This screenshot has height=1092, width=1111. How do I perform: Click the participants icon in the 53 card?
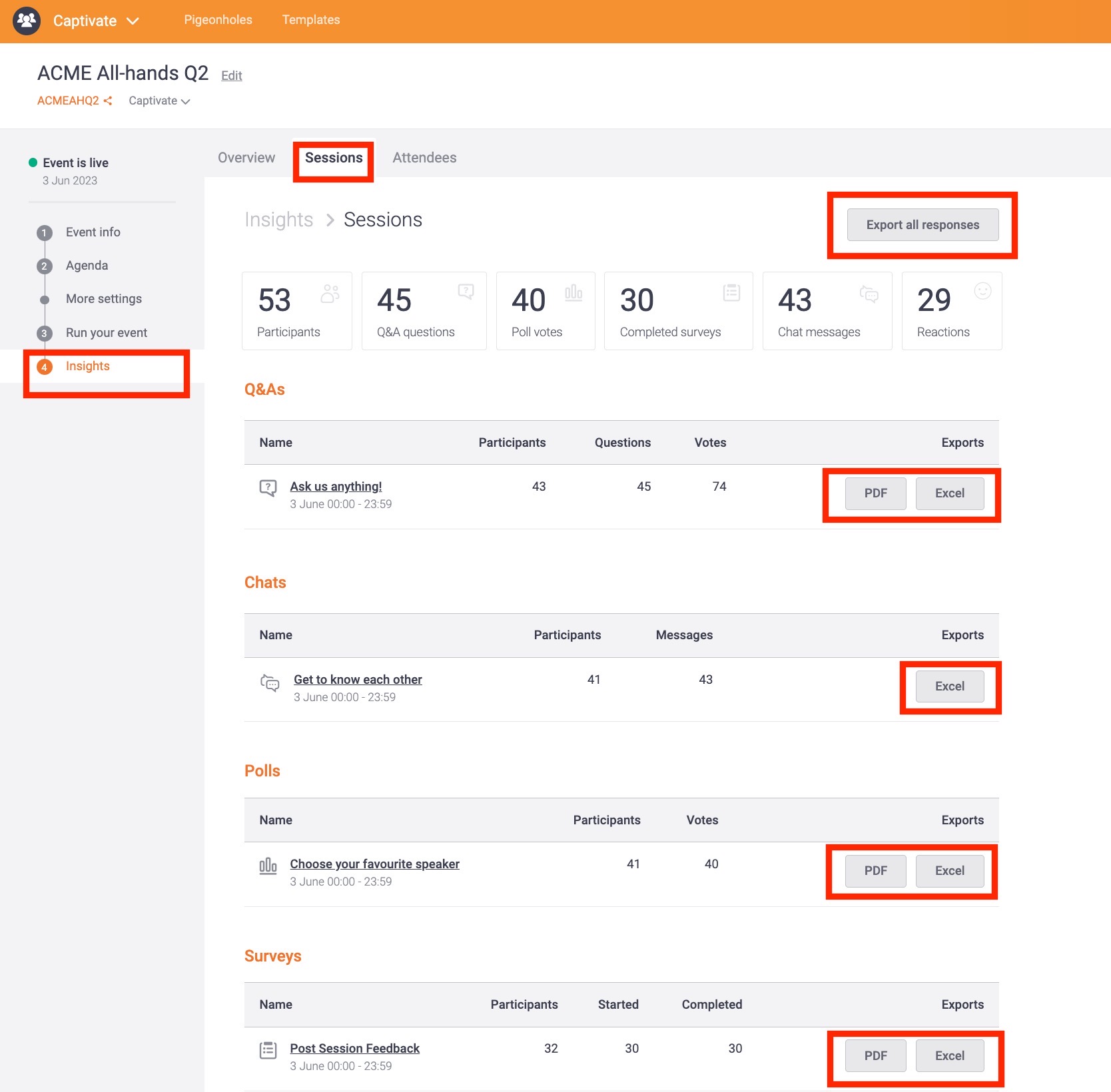pos(330,294)
